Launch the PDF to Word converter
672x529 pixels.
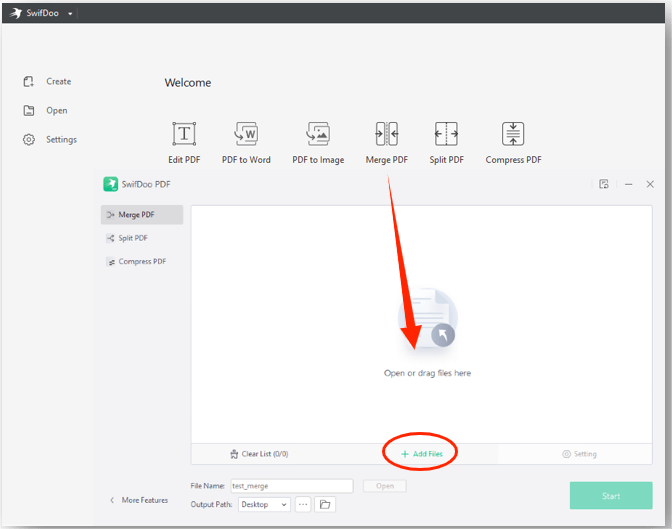coord(246,143)
